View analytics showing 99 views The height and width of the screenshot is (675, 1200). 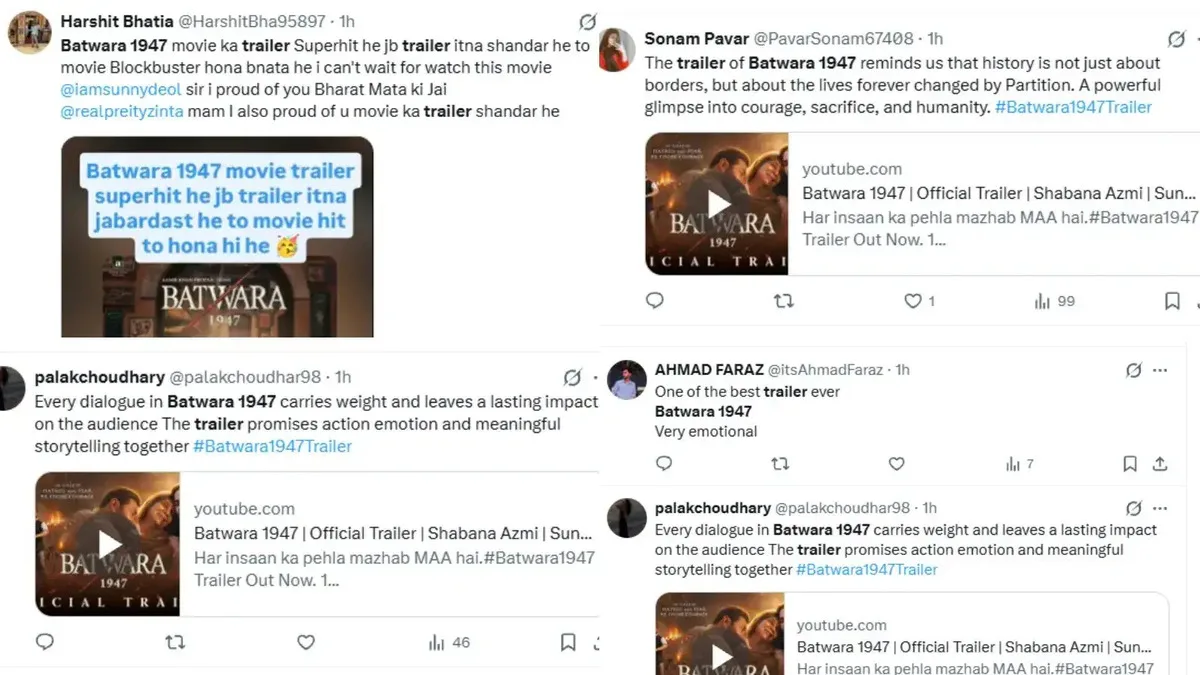(x=1054, y=300)
